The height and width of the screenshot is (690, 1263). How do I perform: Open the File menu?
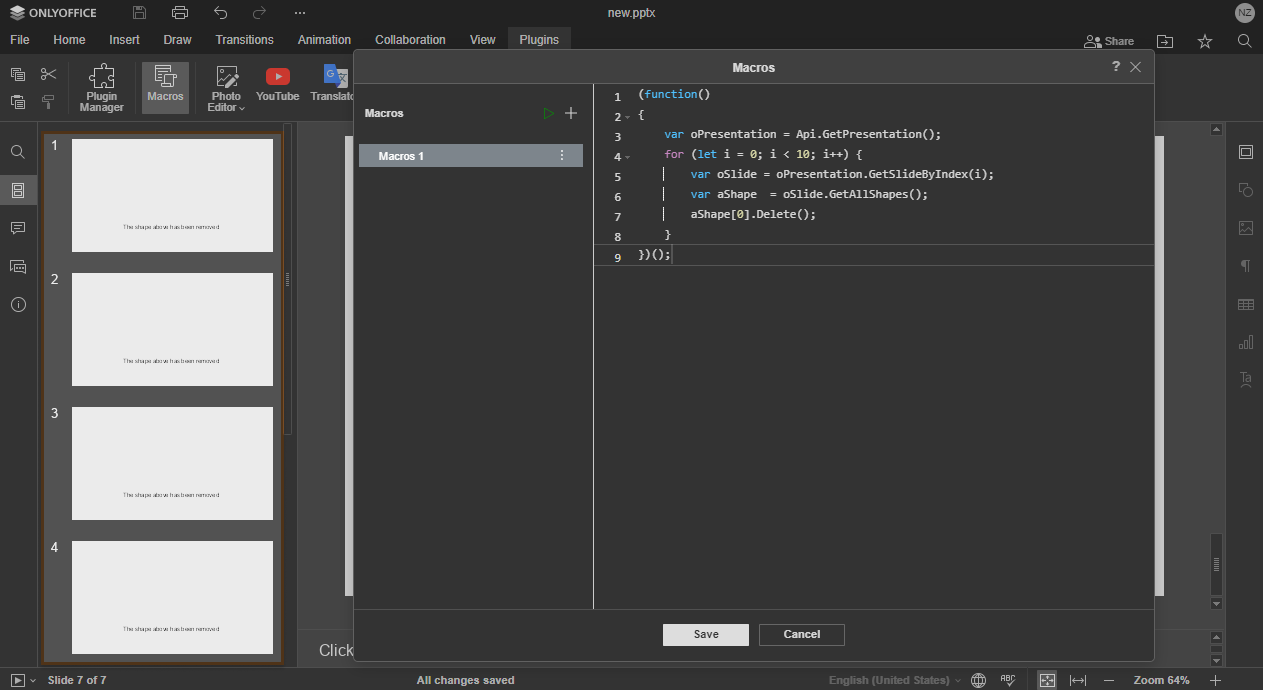click(x=19, y=40)
